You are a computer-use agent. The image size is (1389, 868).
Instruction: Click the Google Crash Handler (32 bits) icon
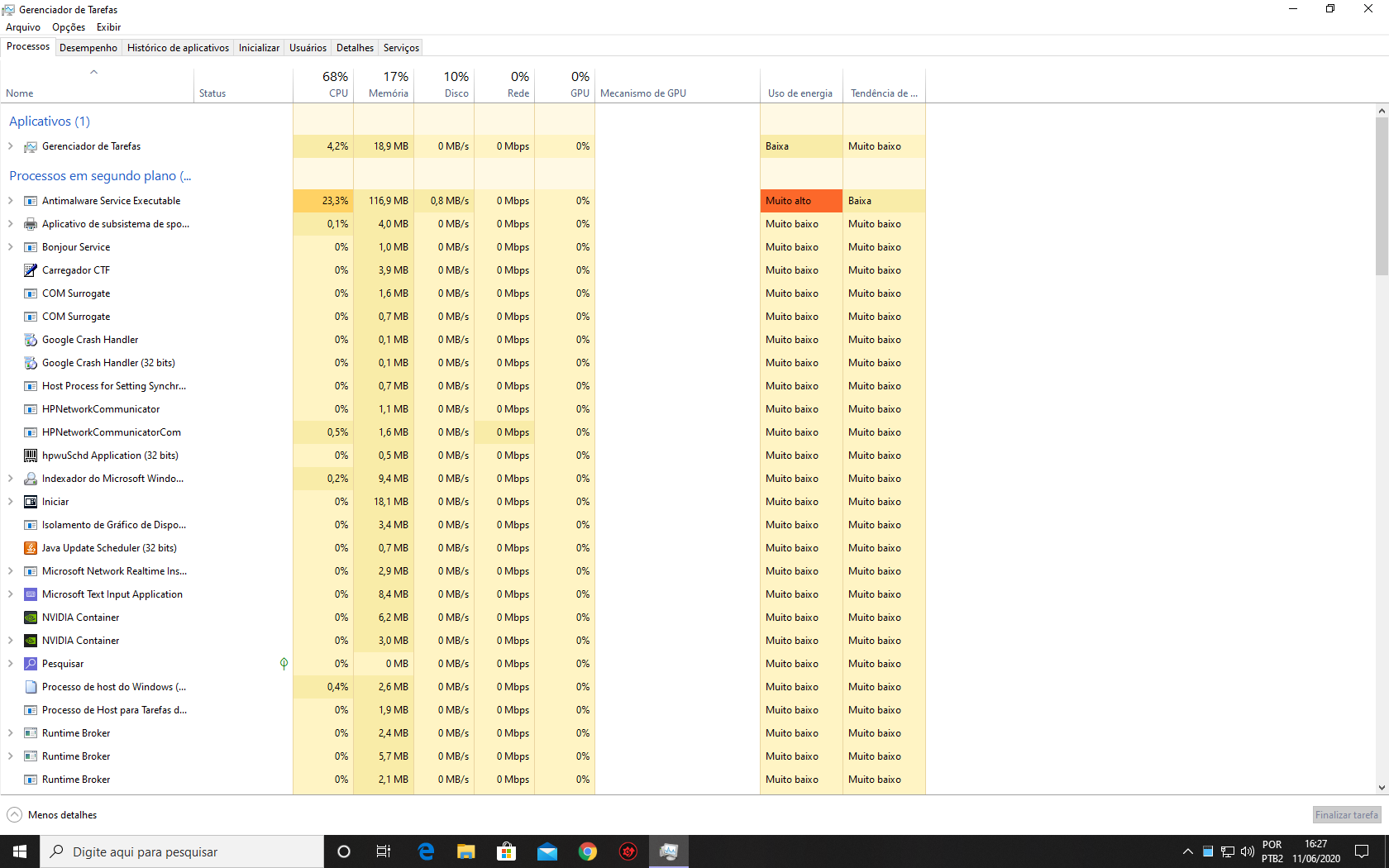(x=31, y=363)
